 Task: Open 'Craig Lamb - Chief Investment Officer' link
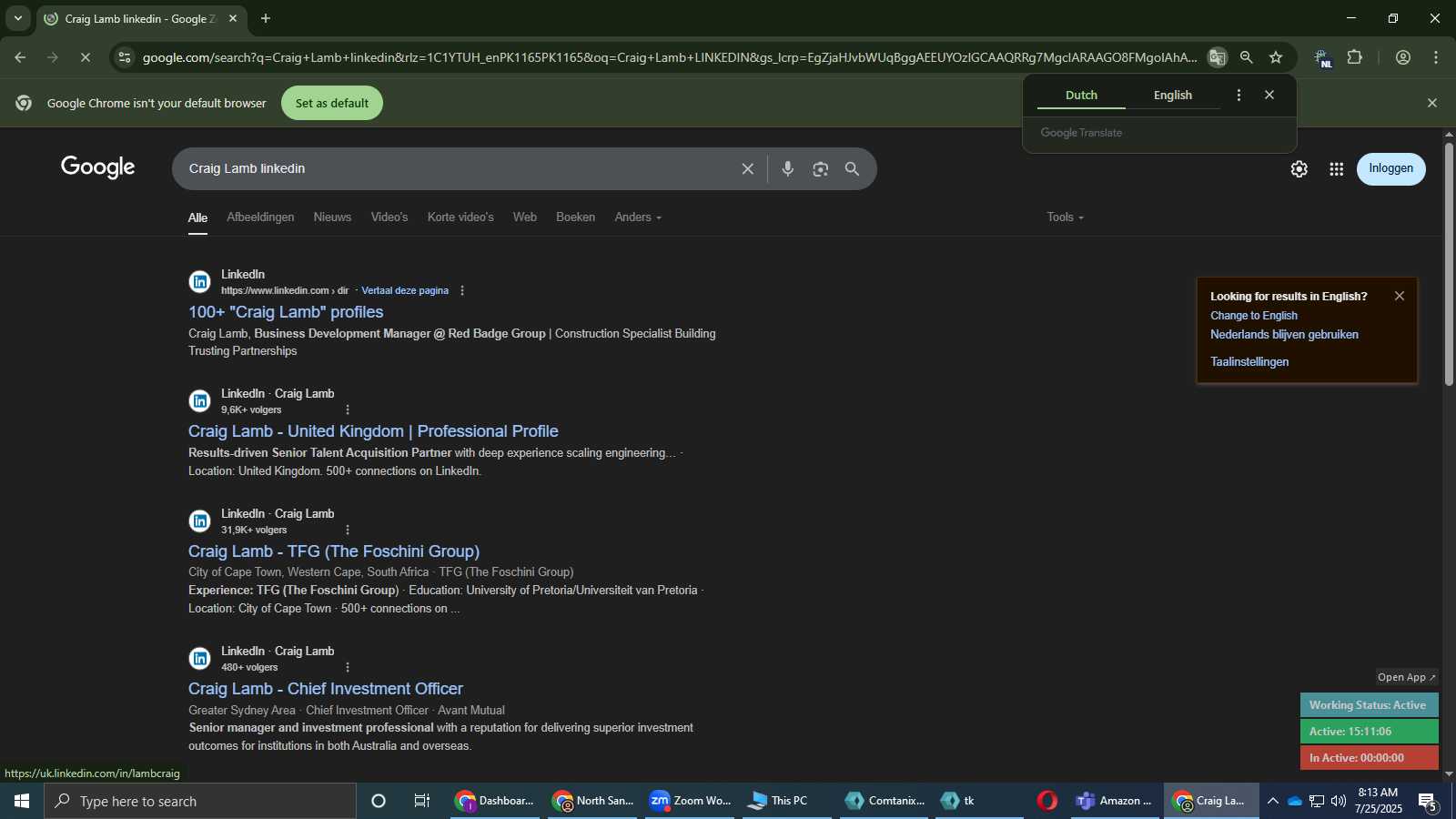[x=326, y=689]
